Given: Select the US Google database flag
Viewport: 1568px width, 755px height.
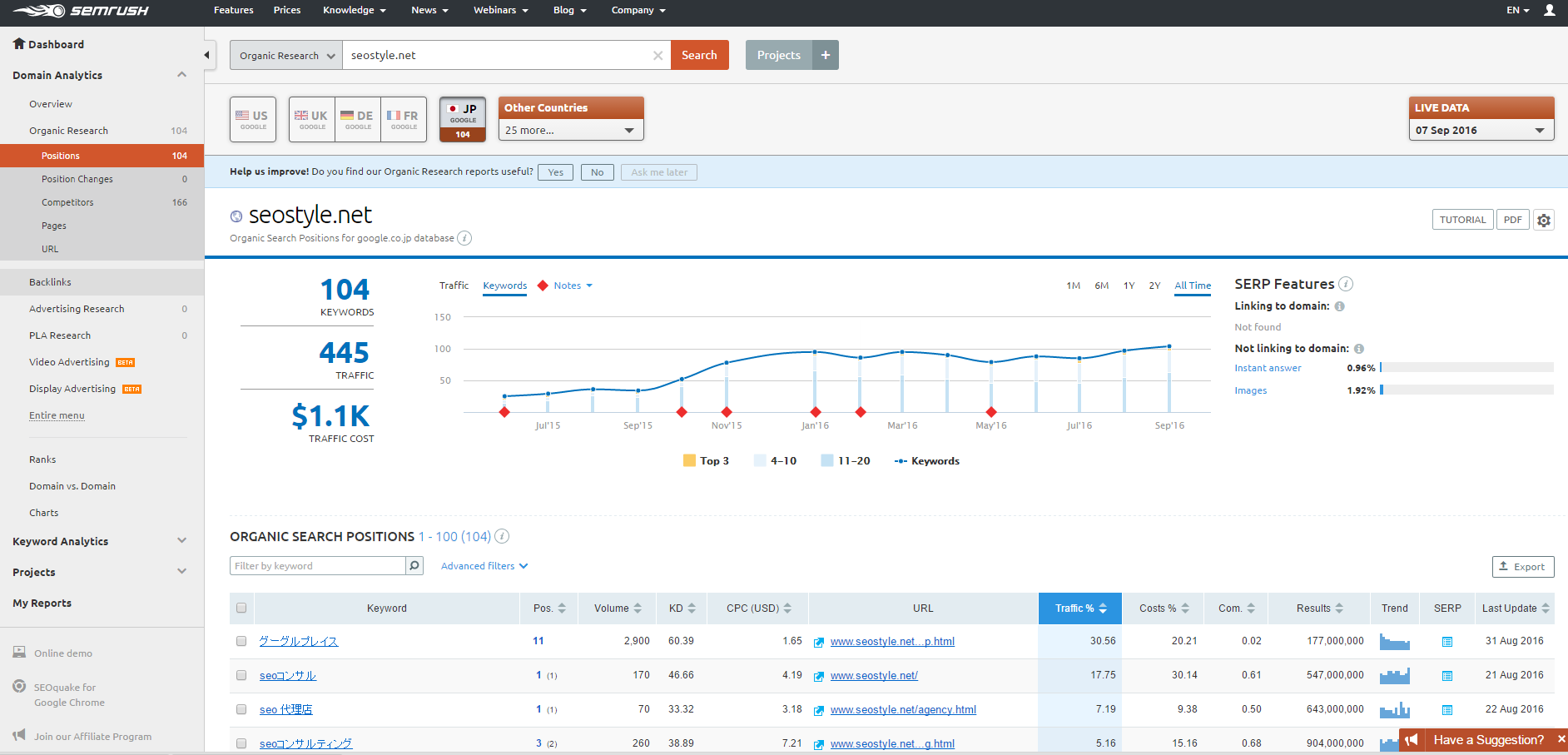Looking at the screenshot, I should coord(253,119).
